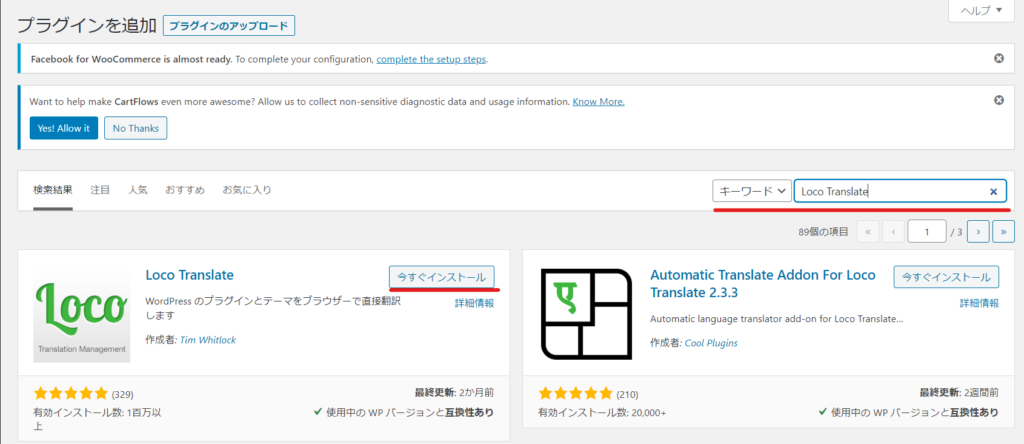Click the プラグインのアップロード button

[x=229, y=26]
